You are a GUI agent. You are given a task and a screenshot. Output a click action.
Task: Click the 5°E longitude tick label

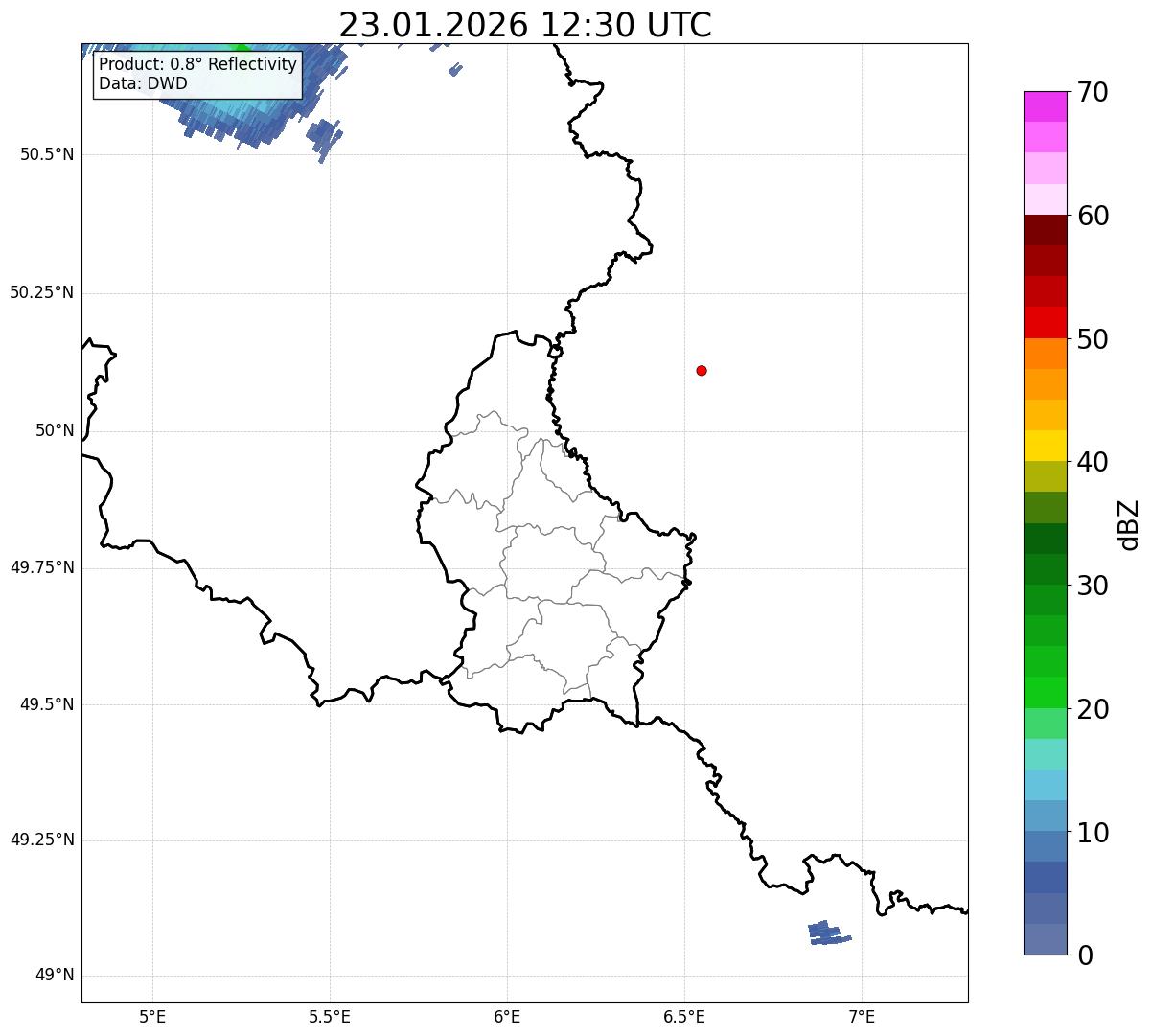click(152, 1017)
